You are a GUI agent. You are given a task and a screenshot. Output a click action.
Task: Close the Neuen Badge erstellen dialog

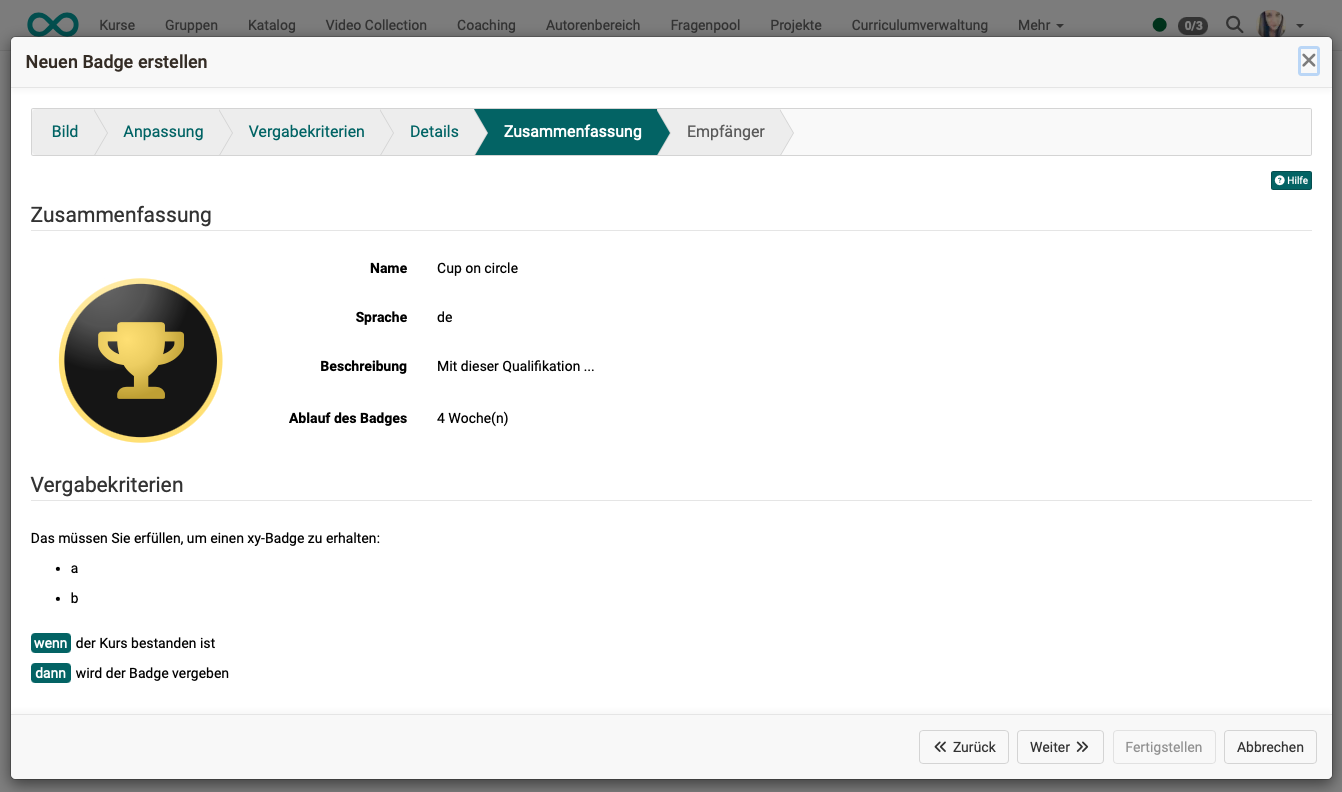tap(1308, 61)
